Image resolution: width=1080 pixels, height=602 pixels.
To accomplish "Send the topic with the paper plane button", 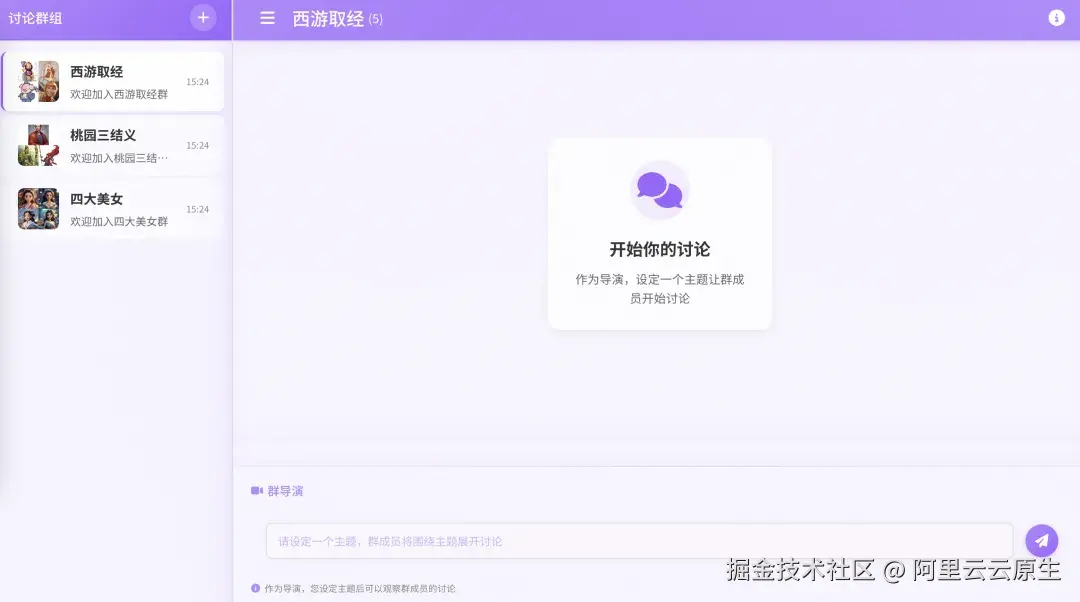I will click(x=1041, y=541).
